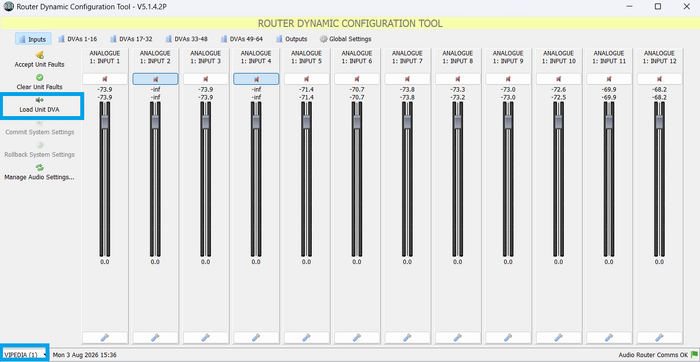Image resolution: width=700 pixels, height=362 pixels.
Task: Click the Load Unit DVA speaker icon
Action: coord(39,100)
